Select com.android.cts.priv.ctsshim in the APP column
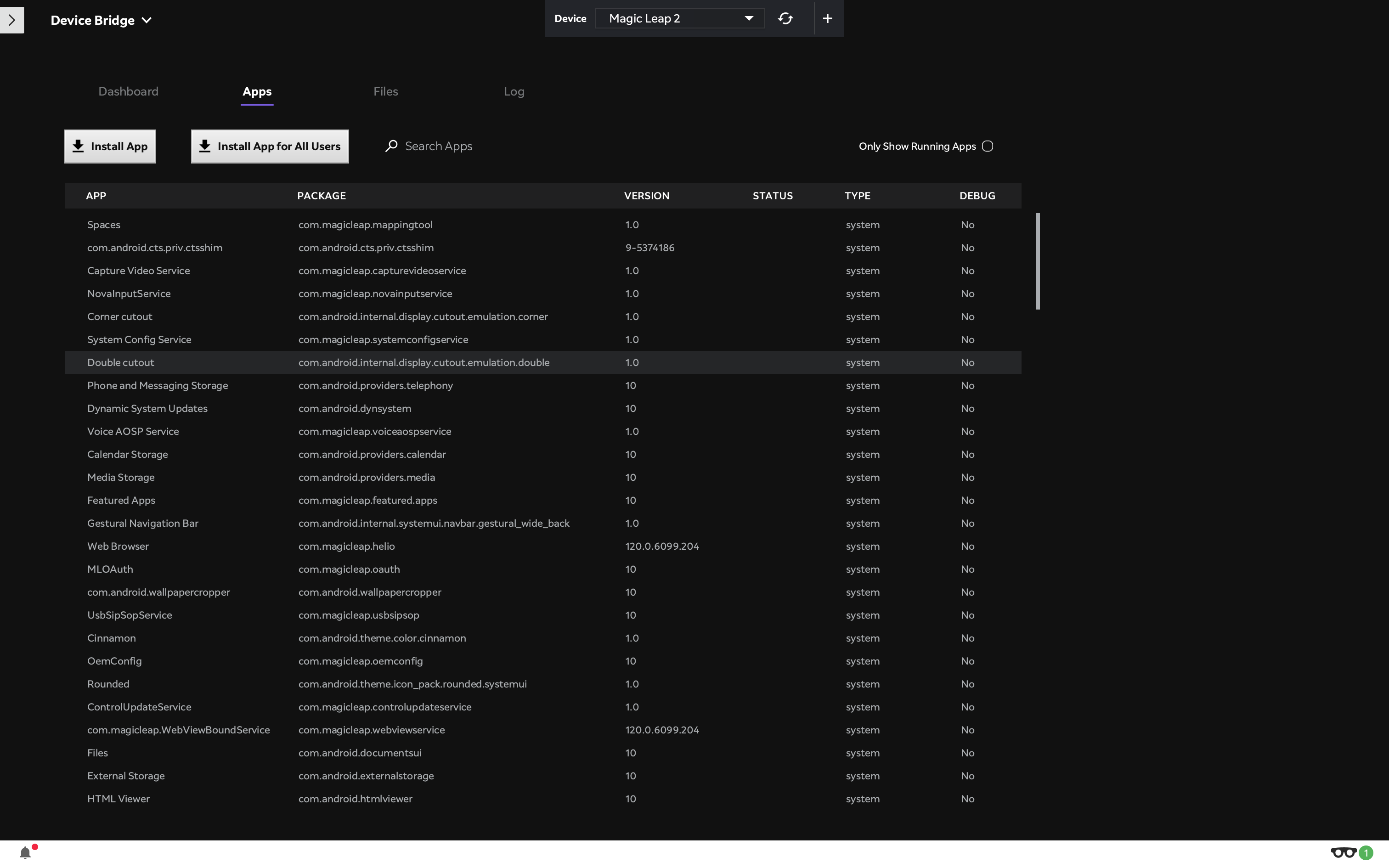The height and width of the screenshot is (868, 1389). pyautogui.click(x=155, y=248)
